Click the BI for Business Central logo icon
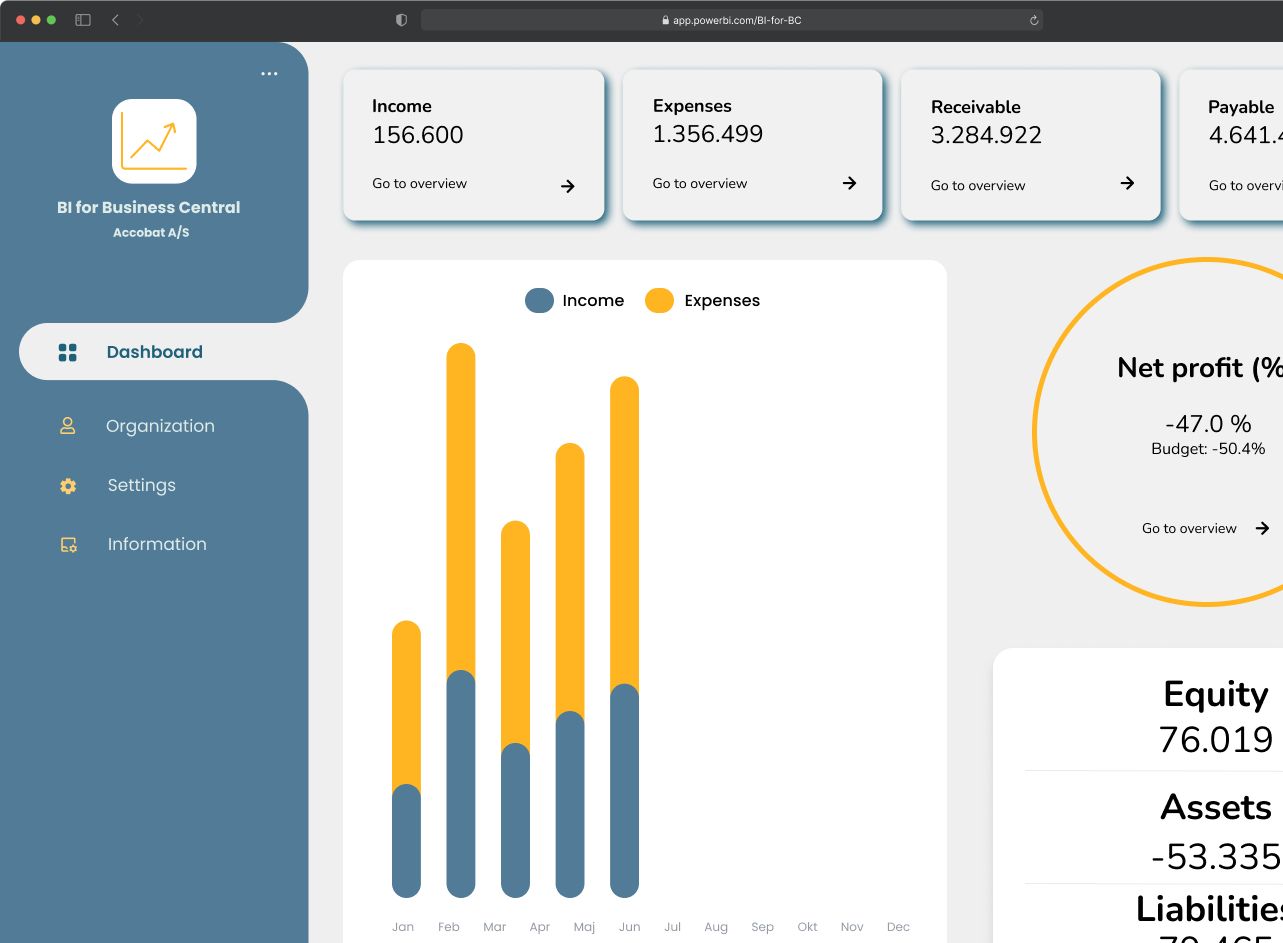The height and width of the screenshot is (943, 1283). (153, 141)
